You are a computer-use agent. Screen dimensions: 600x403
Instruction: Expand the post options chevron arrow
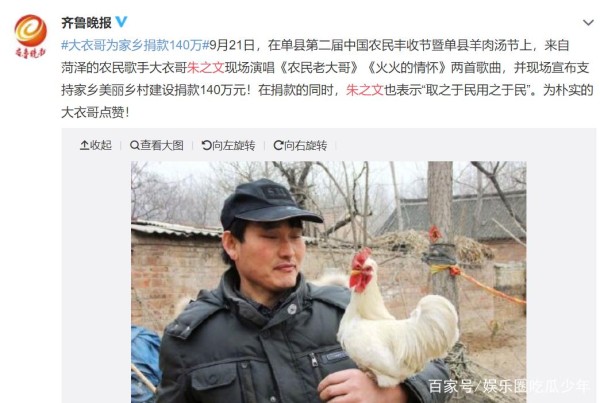pyautogui.click(x=588, y=23)
